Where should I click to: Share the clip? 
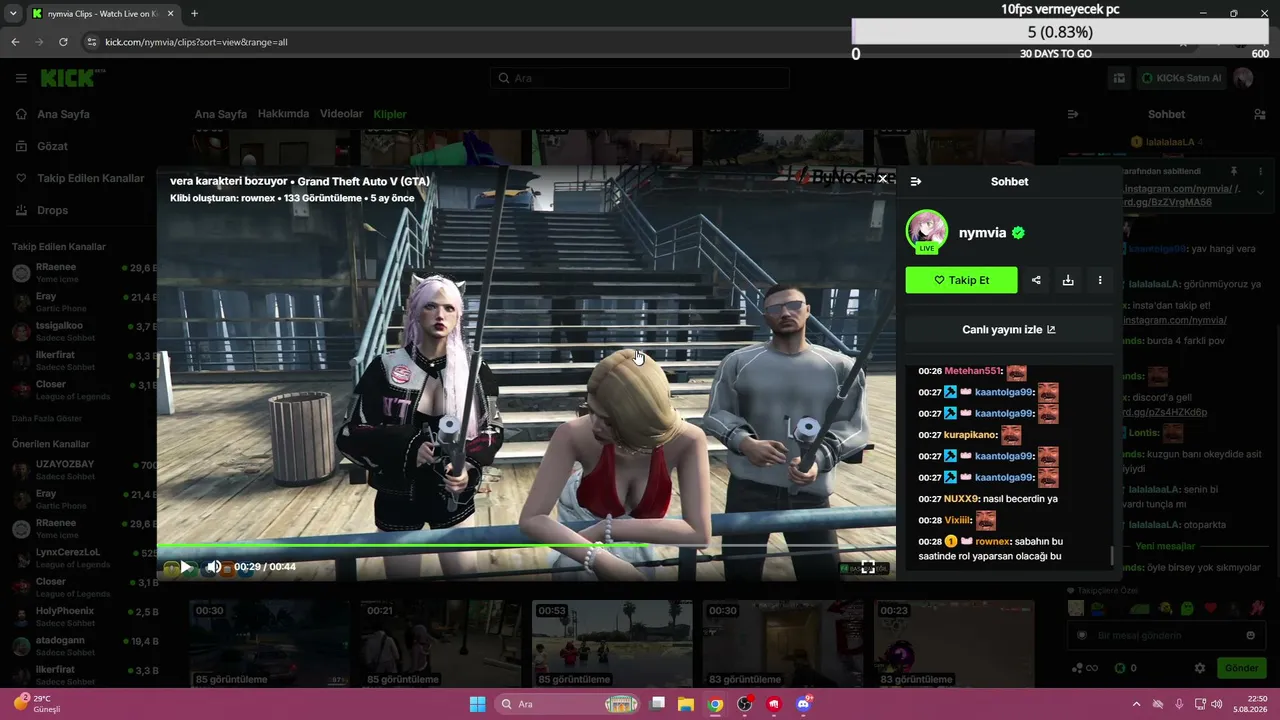1036,280
